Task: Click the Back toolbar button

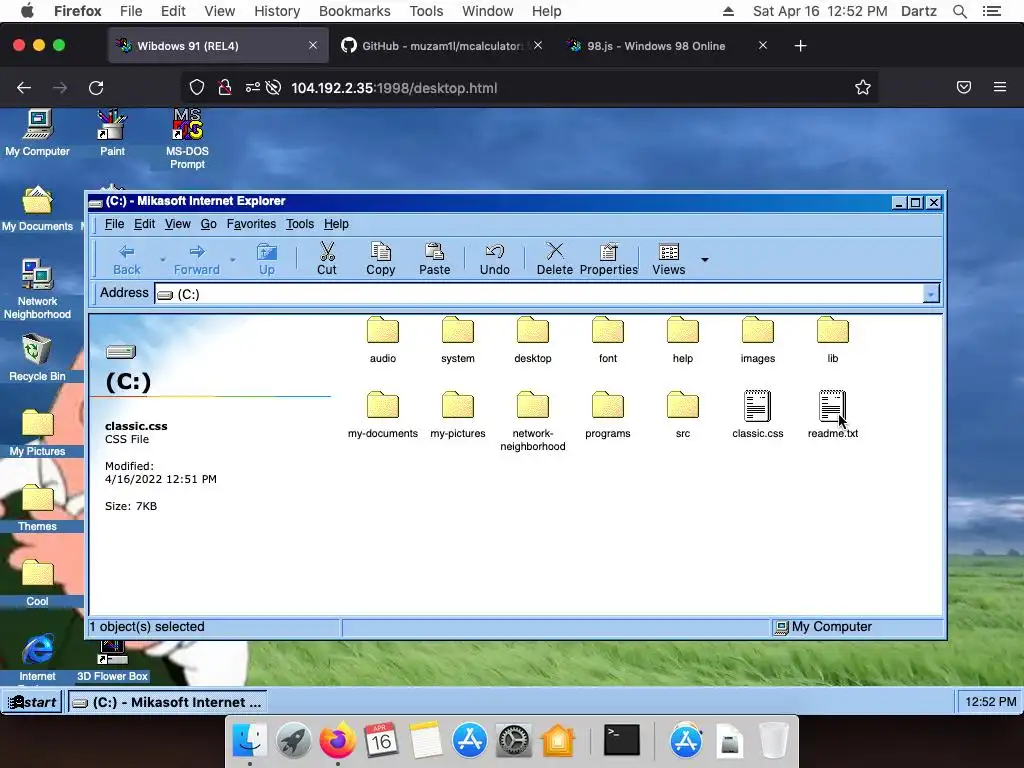Action: (127, 259)
